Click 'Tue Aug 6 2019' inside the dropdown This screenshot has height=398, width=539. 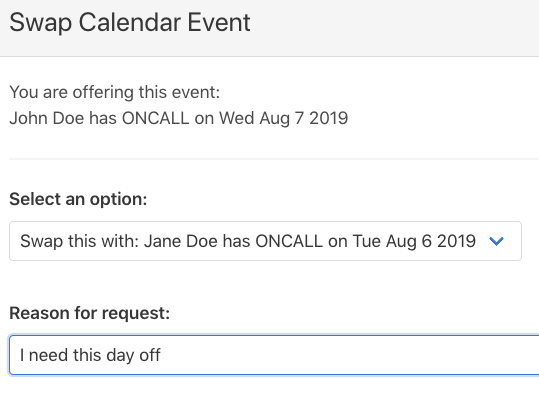[414, 241]
